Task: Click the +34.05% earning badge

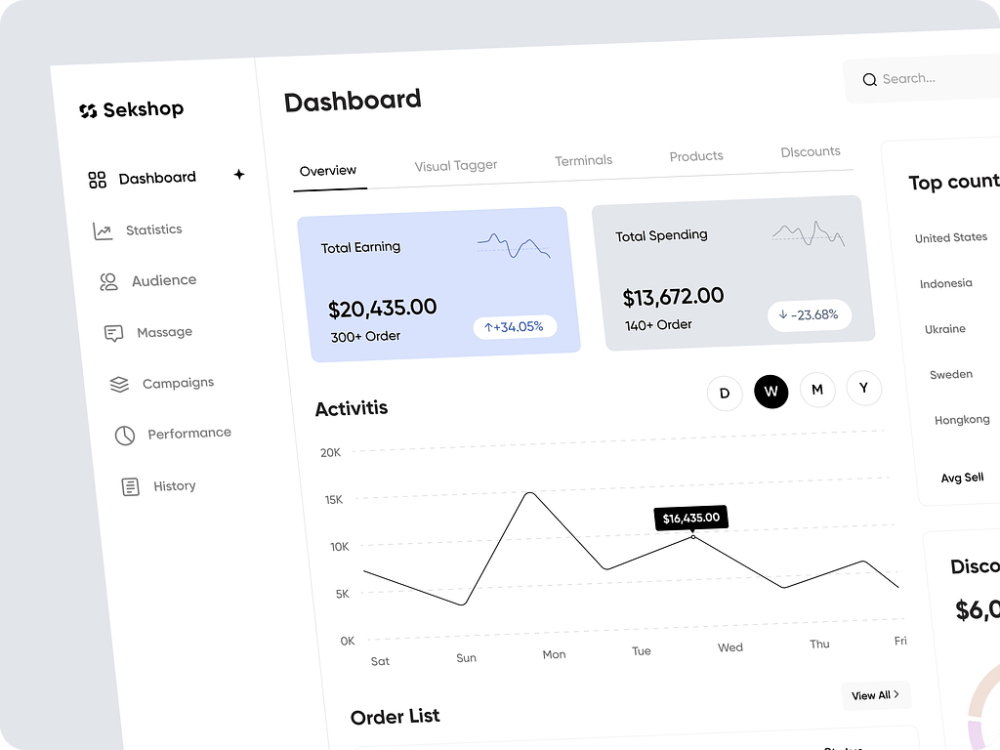Action: pos(515,327)
